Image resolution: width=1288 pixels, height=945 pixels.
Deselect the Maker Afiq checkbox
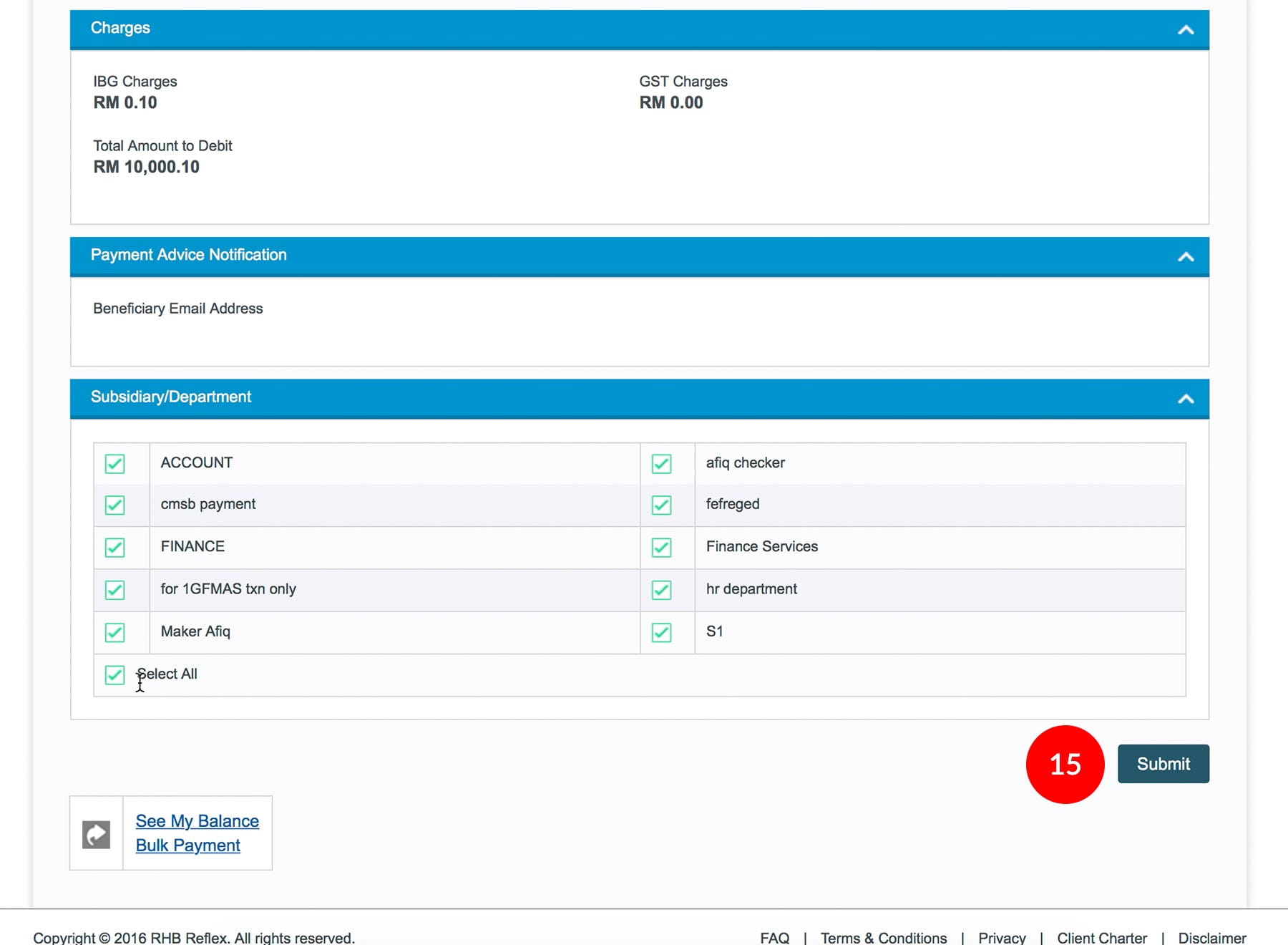tap(114, 632)
